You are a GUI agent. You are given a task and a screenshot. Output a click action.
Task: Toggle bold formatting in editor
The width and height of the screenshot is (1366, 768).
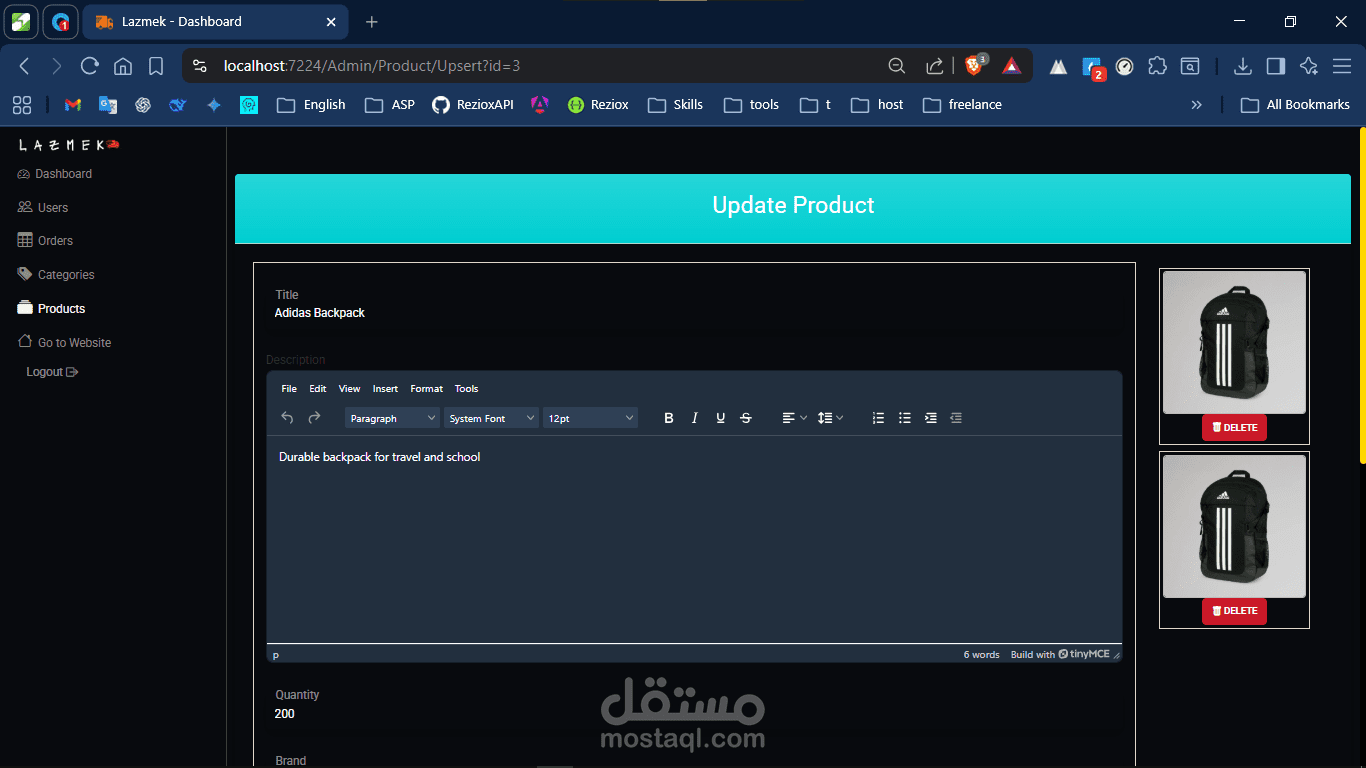669,418
